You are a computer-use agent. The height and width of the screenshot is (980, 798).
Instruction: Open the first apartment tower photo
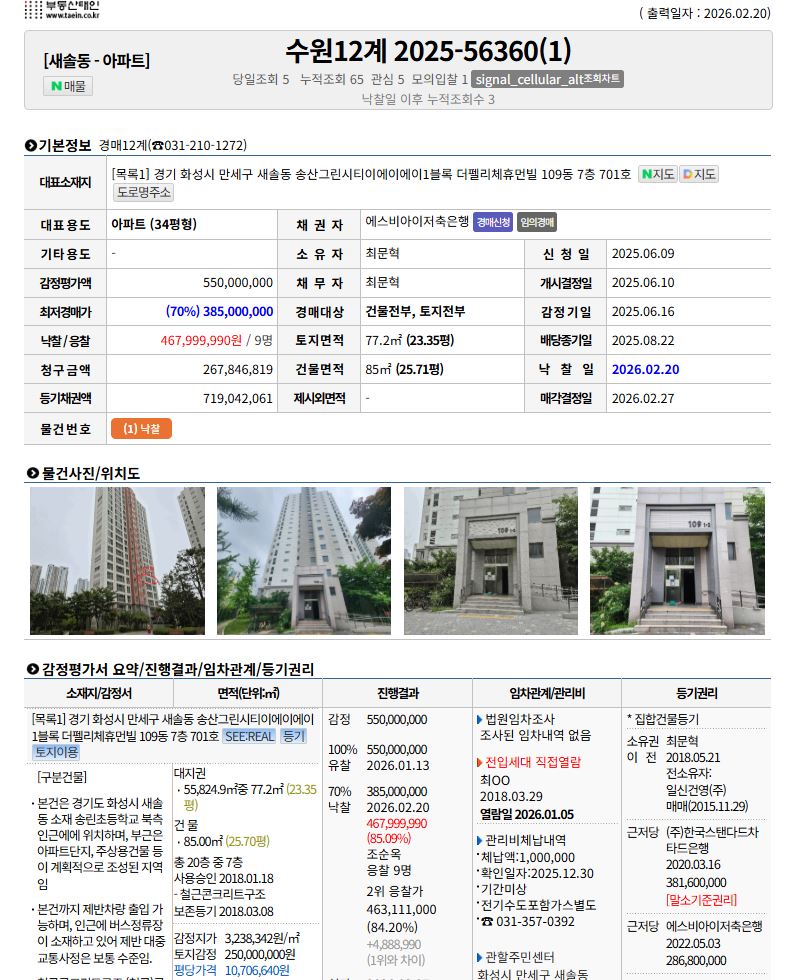click(117, 561)
